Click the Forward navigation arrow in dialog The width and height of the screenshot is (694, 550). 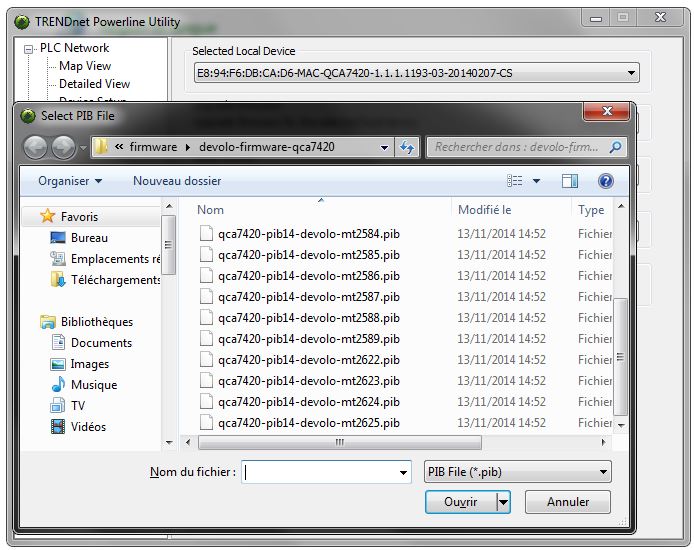pyautogui.click(x=64, y=147)
